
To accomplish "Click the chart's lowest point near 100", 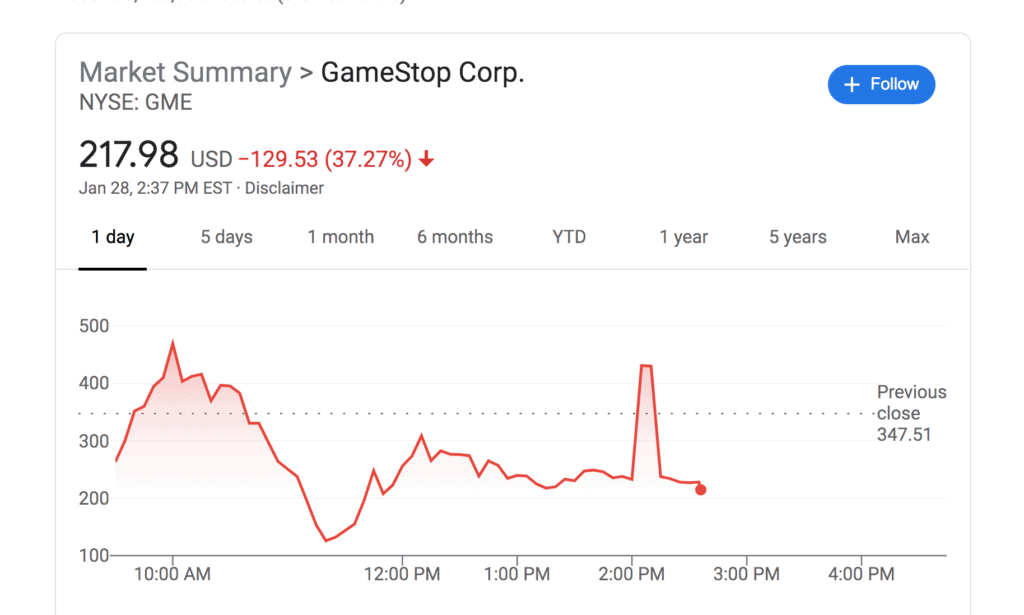I will (x=326, y=540).
